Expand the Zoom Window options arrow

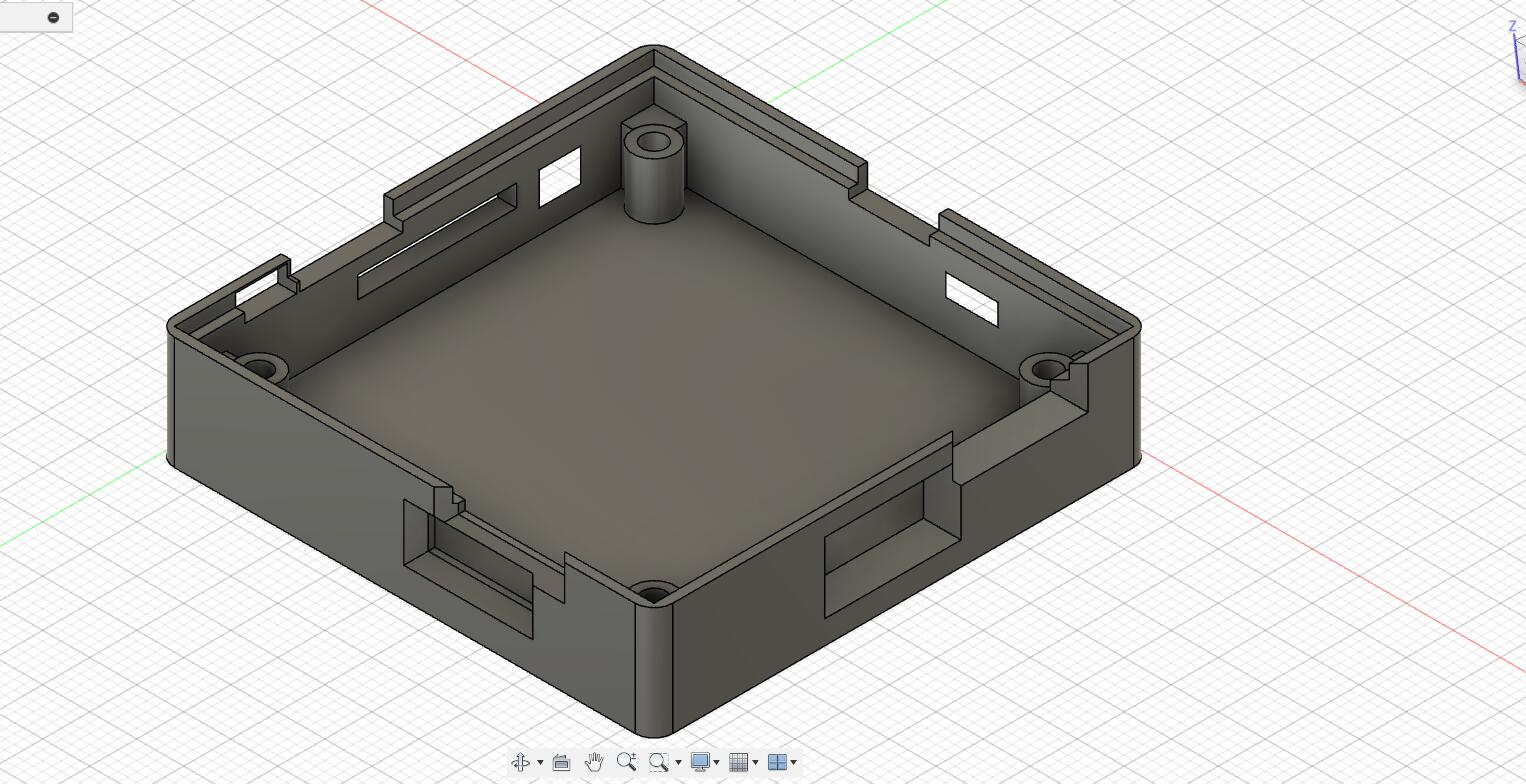click(x=678, y=762)
